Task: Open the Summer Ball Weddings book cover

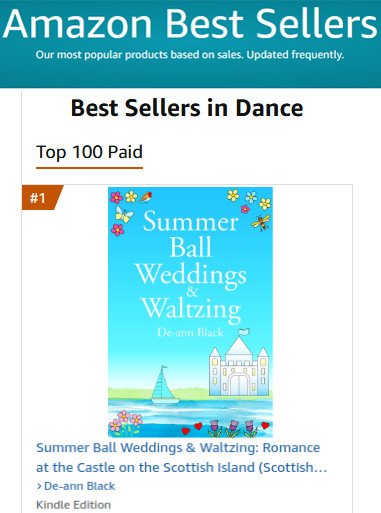Action: coord(190,312)
